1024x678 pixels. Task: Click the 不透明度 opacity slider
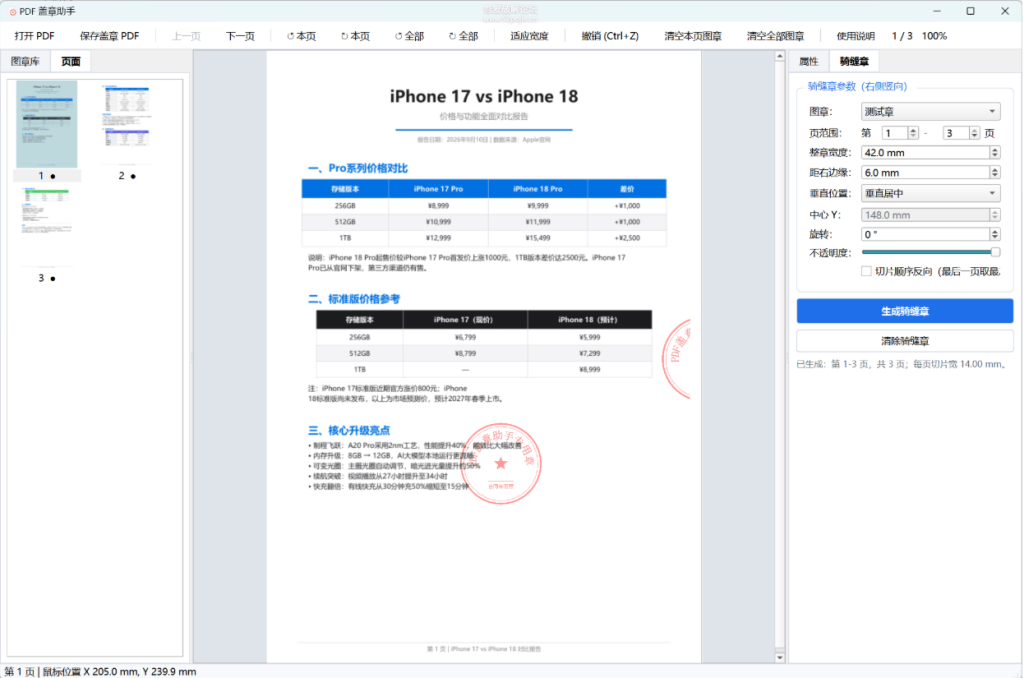[x=931, y=252]
